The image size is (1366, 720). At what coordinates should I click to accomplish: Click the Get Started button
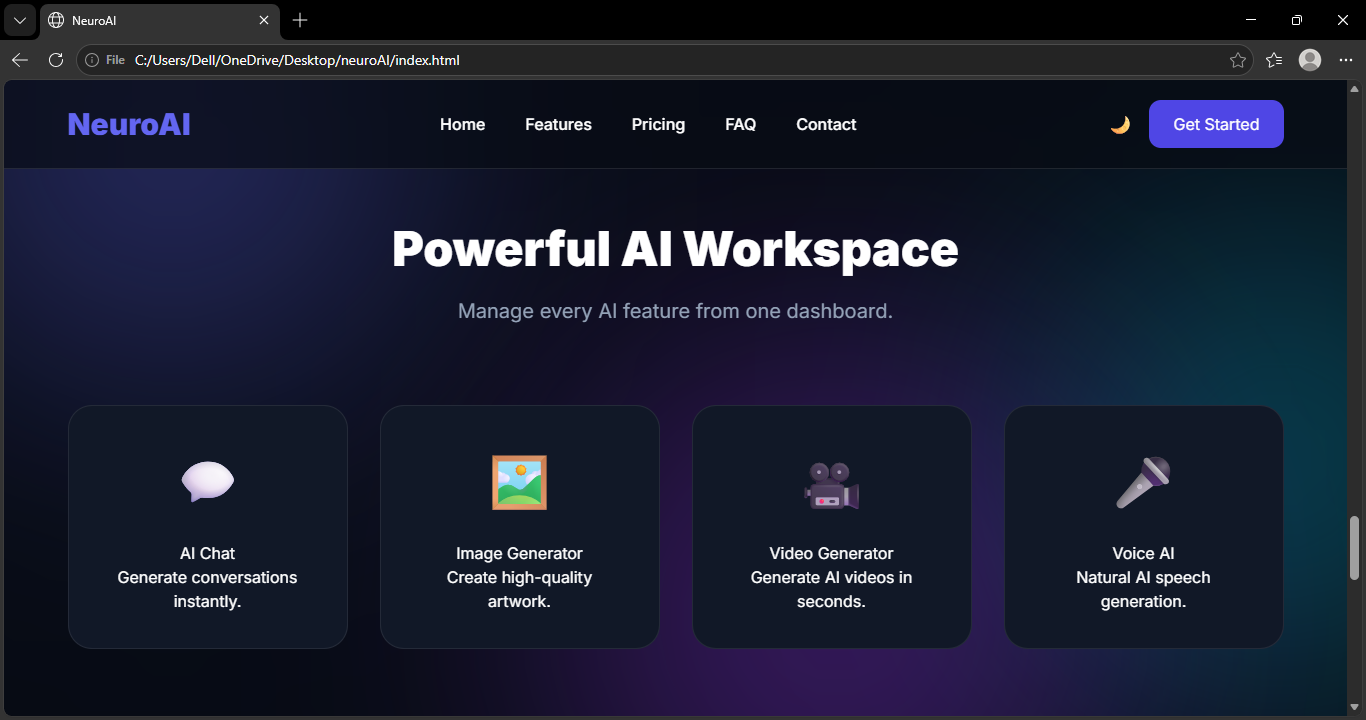coord(1216,124)
